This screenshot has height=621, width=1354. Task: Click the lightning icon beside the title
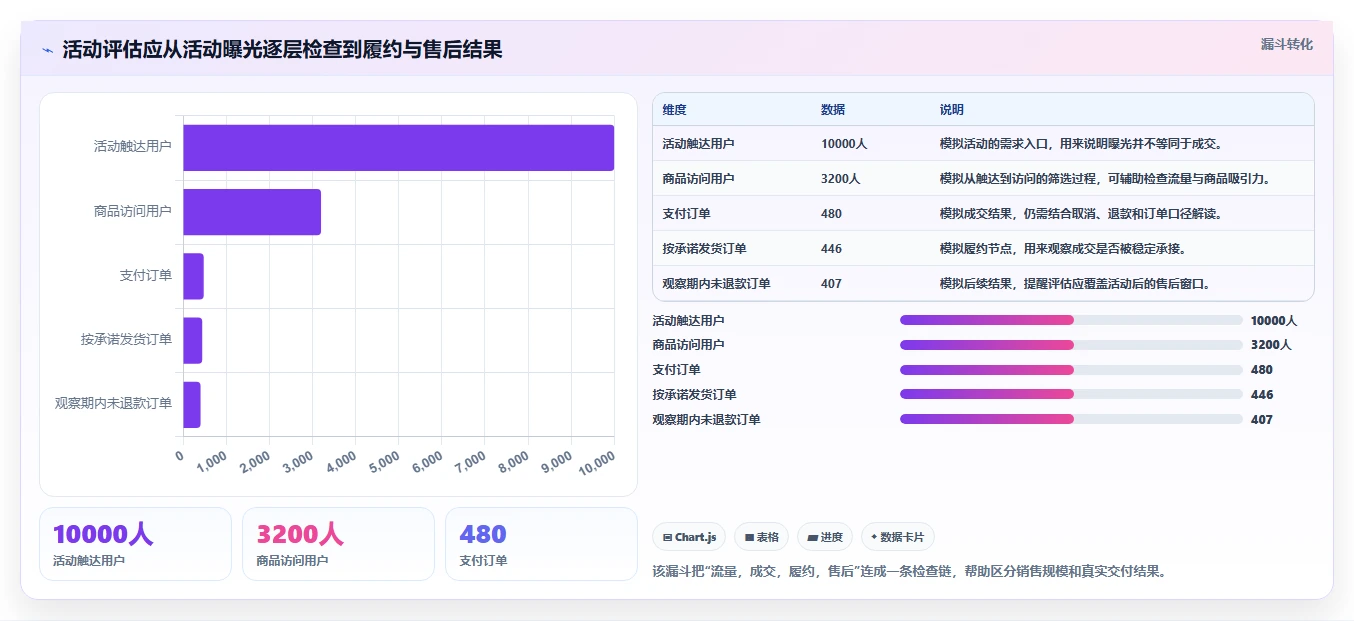tap(48, 50)
